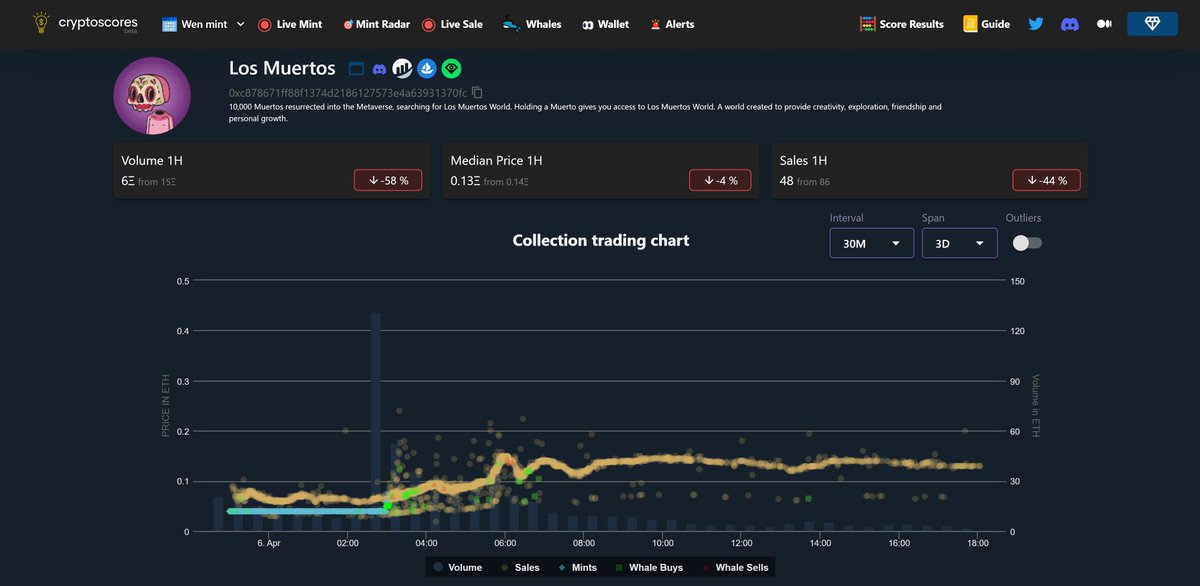The image size is (1200, 586).
Task: Click the Los Muertos collection name
Action: coord(282,68)
